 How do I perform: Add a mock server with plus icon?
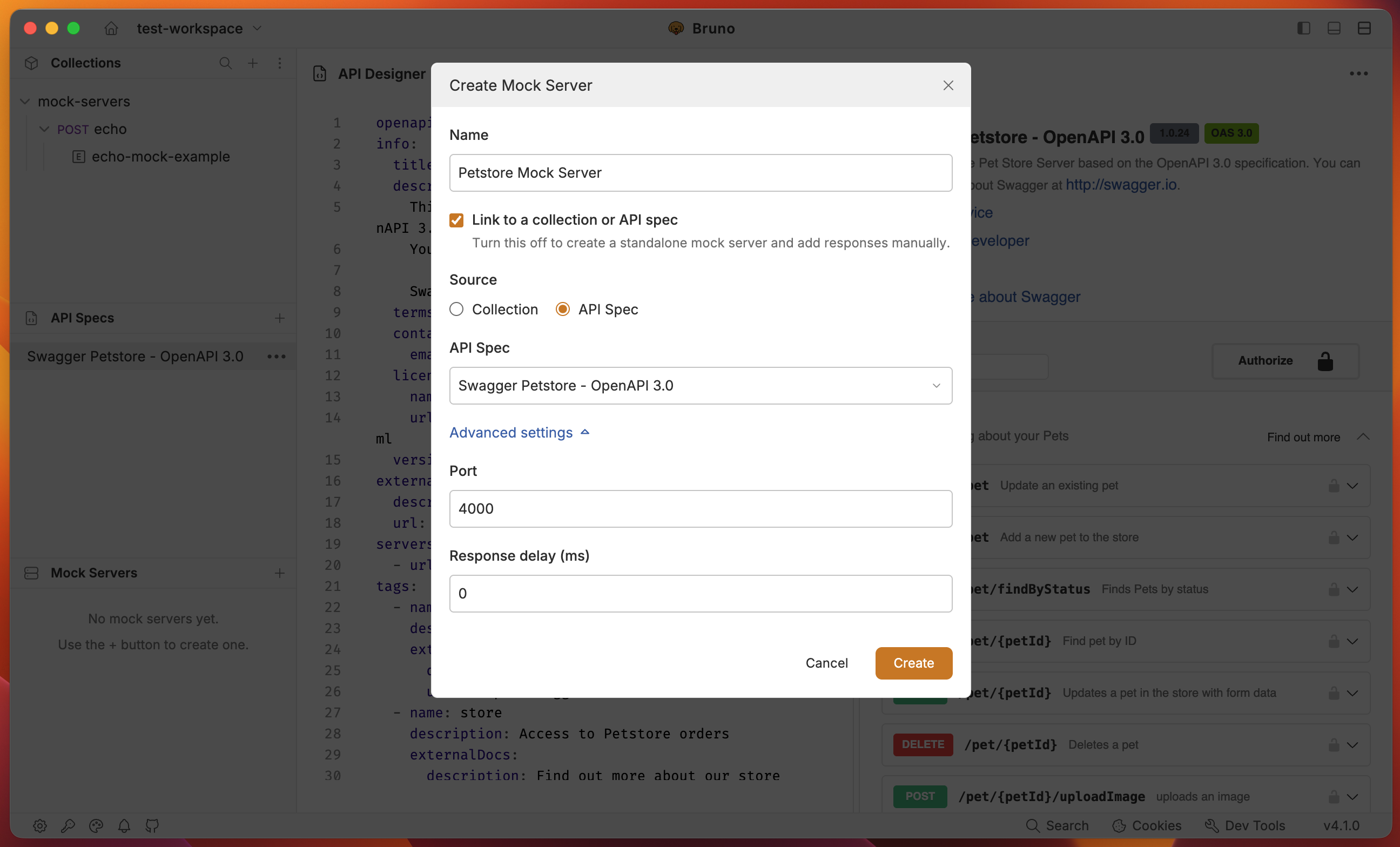click(x=280, y=573)
